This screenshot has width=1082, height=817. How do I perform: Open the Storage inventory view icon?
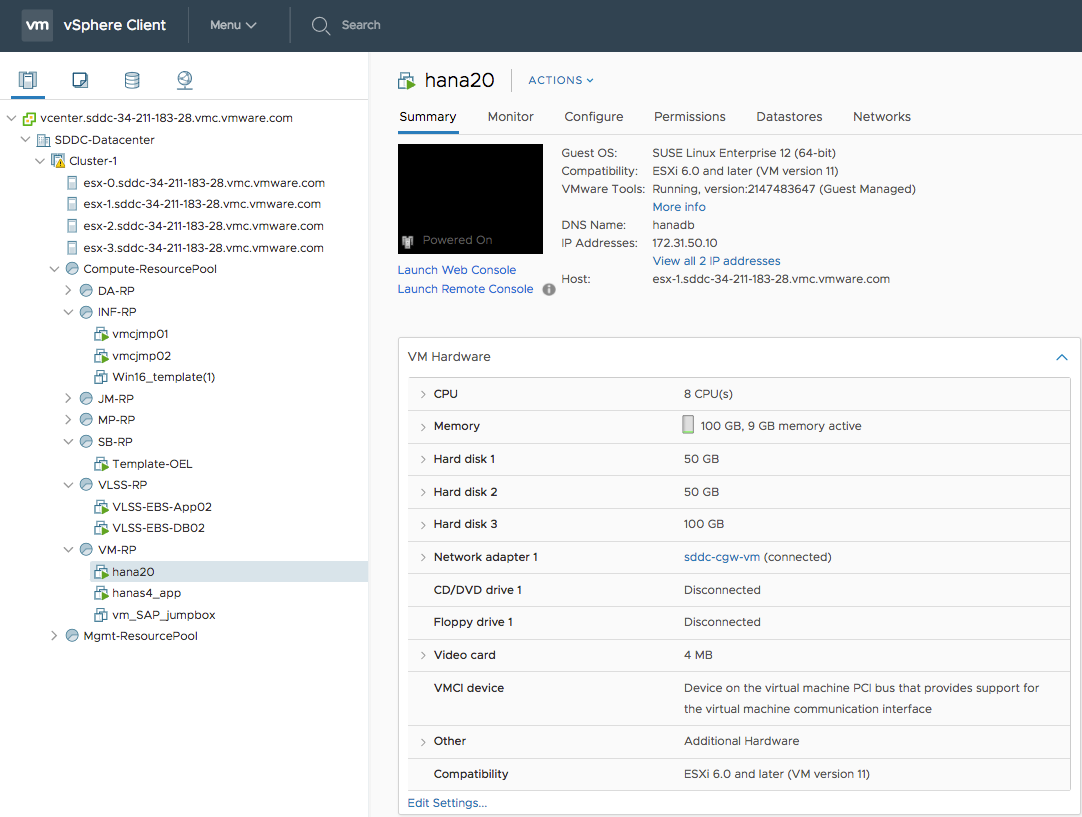coord(132,80)
